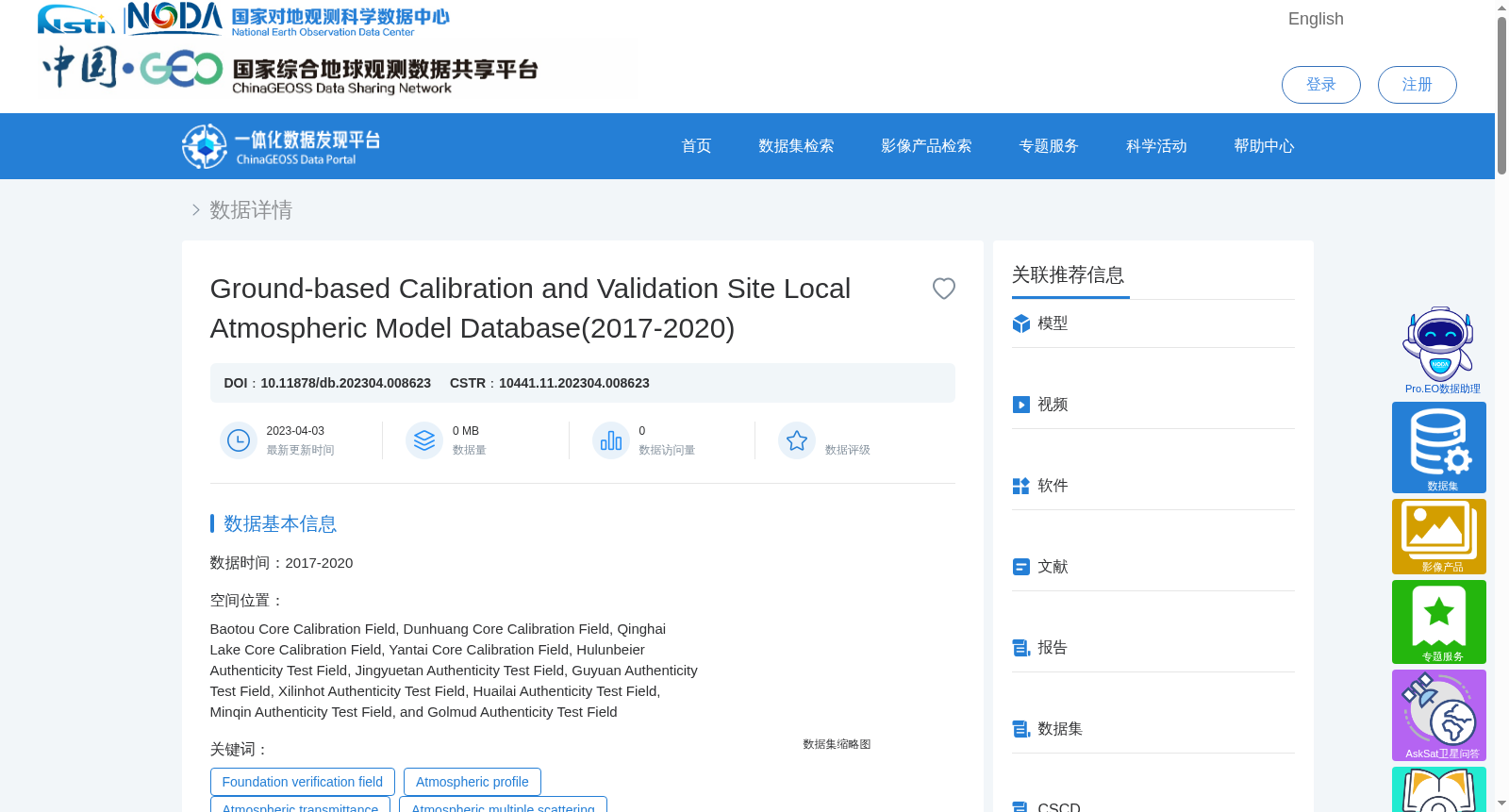Click the dataset title heading

530,308
